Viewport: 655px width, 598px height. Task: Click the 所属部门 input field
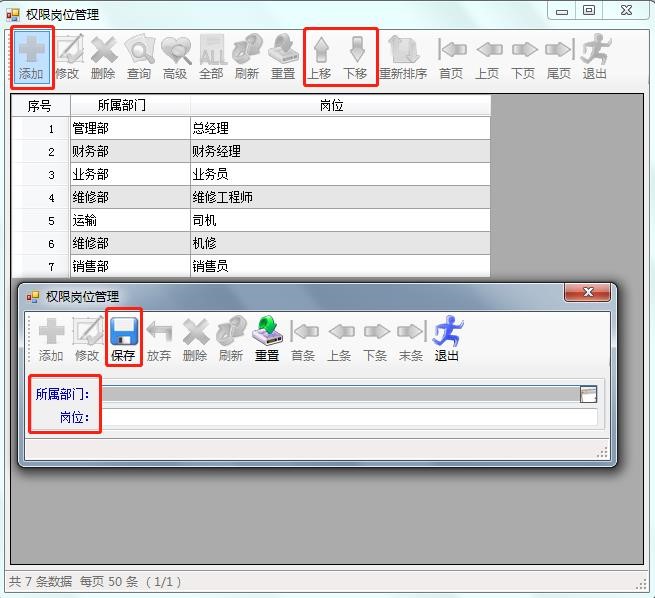[x=341, y=394]
